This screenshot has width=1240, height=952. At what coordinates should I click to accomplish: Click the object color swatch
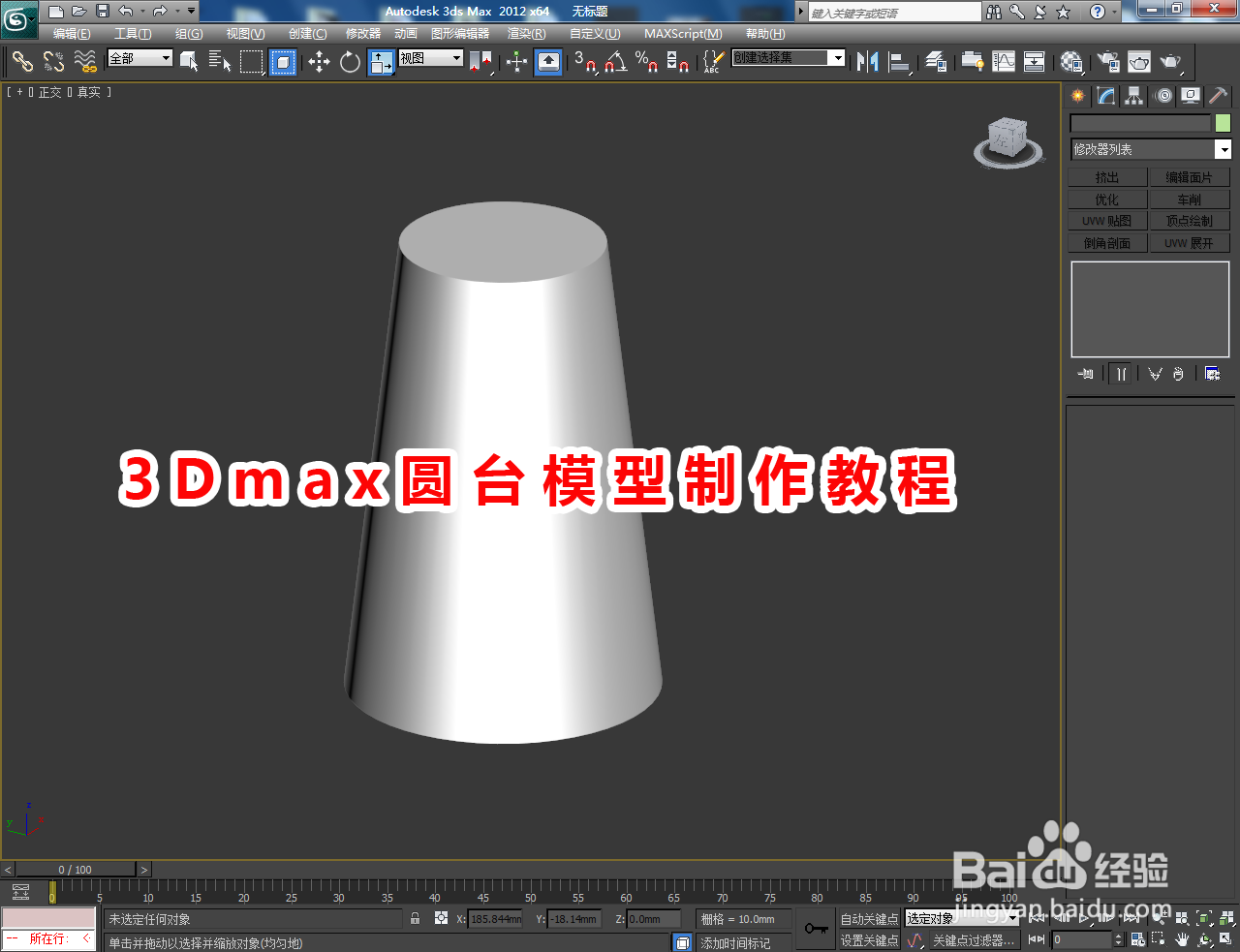(x=1224, y=123)
